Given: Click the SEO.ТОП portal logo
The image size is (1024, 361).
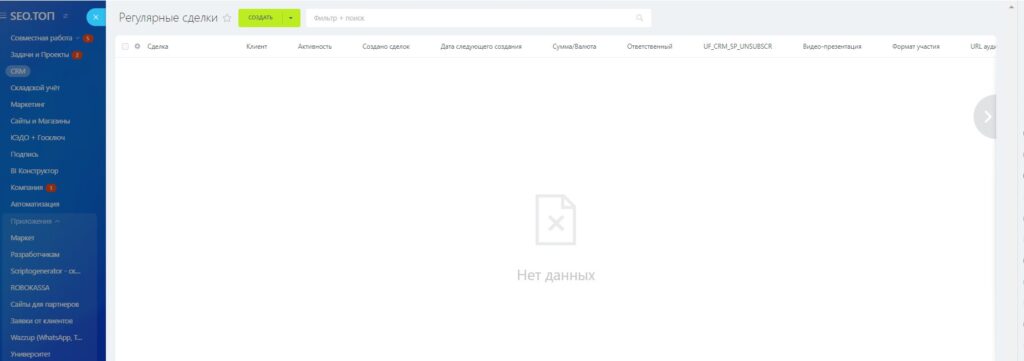Looking at the screenshot, I should (33, 16).
